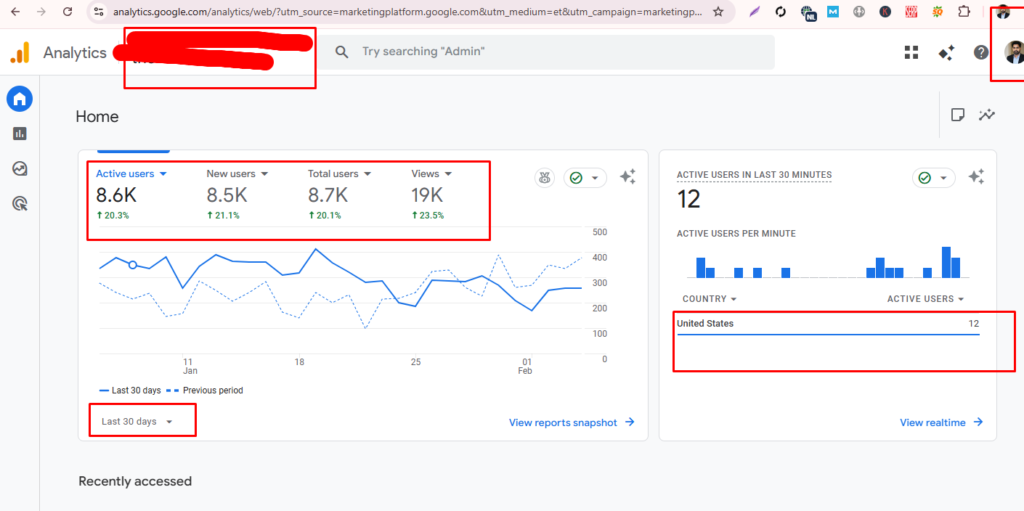
Task: Open the Insights trend icon near Home
Action: pyautogui.click(x=987, y=115)
